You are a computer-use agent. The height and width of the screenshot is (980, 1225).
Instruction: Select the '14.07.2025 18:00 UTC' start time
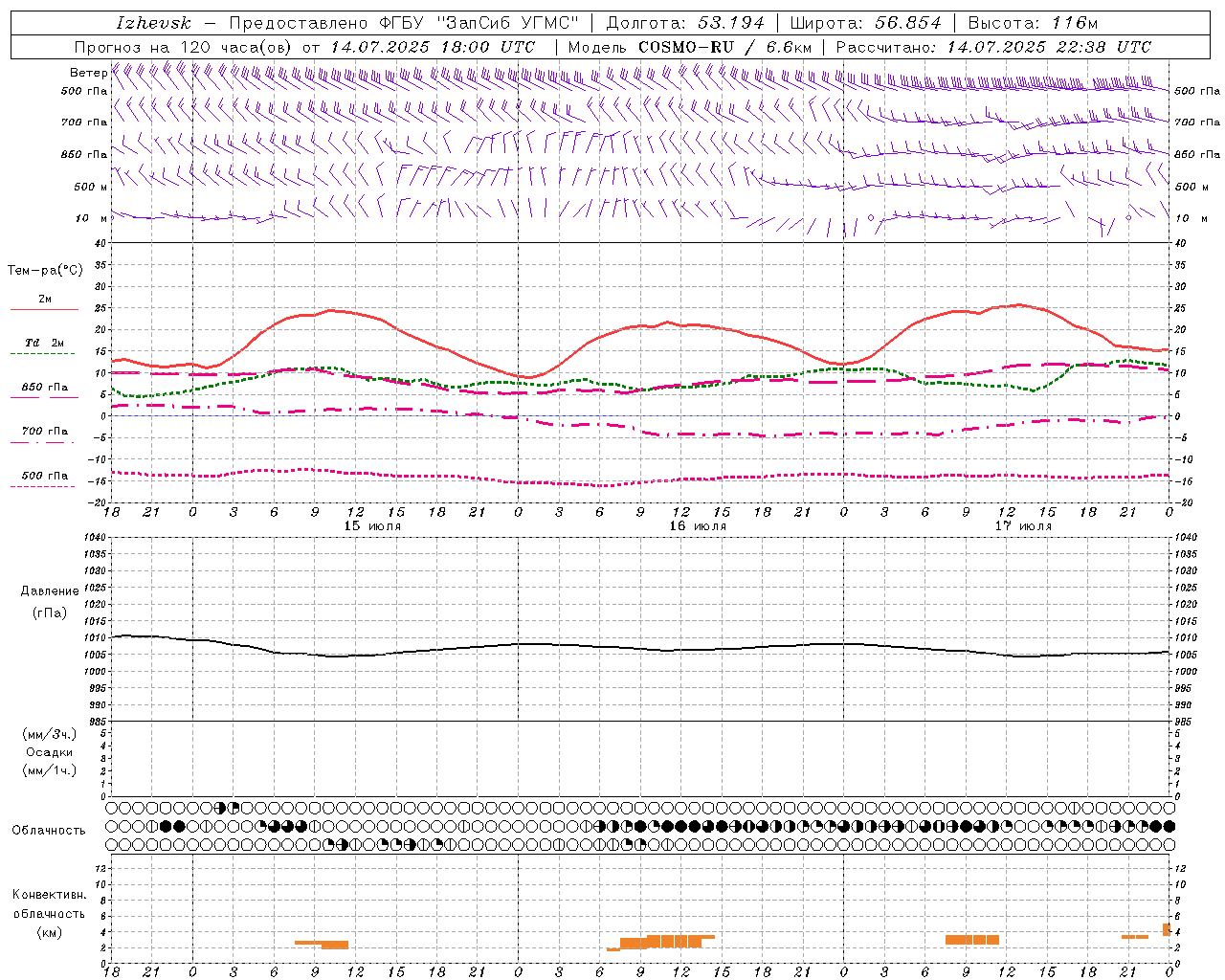pos(433,47)
